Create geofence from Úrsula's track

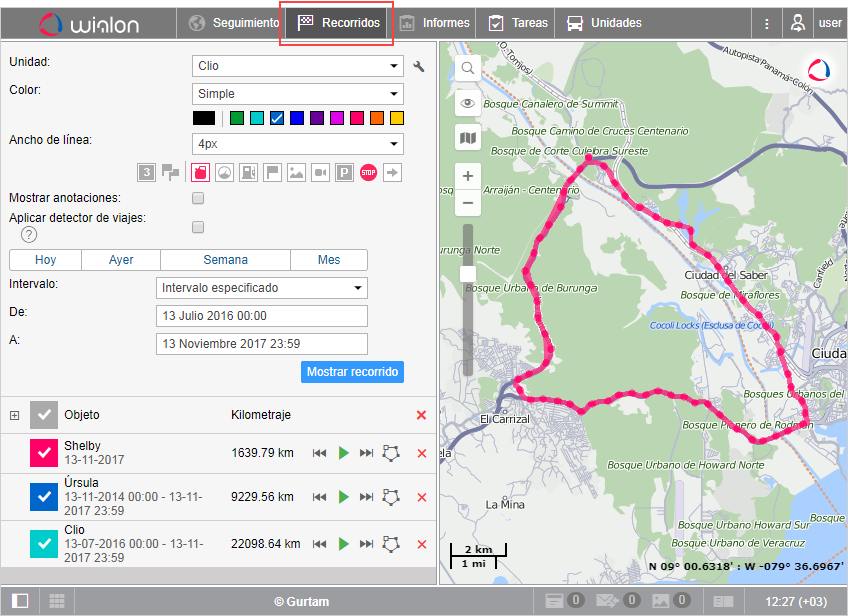coord(392,496)
